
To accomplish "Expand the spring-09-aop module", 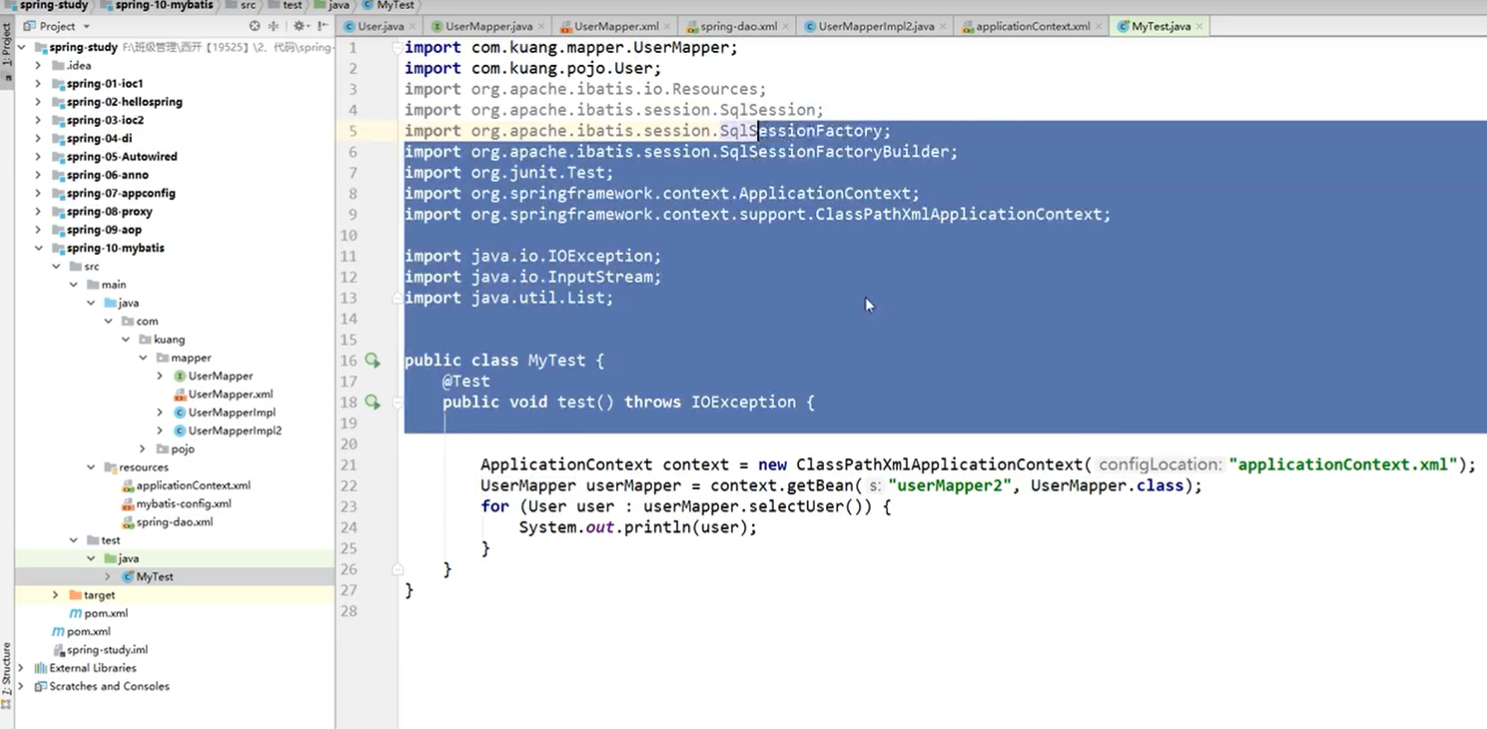I will 38,230.
